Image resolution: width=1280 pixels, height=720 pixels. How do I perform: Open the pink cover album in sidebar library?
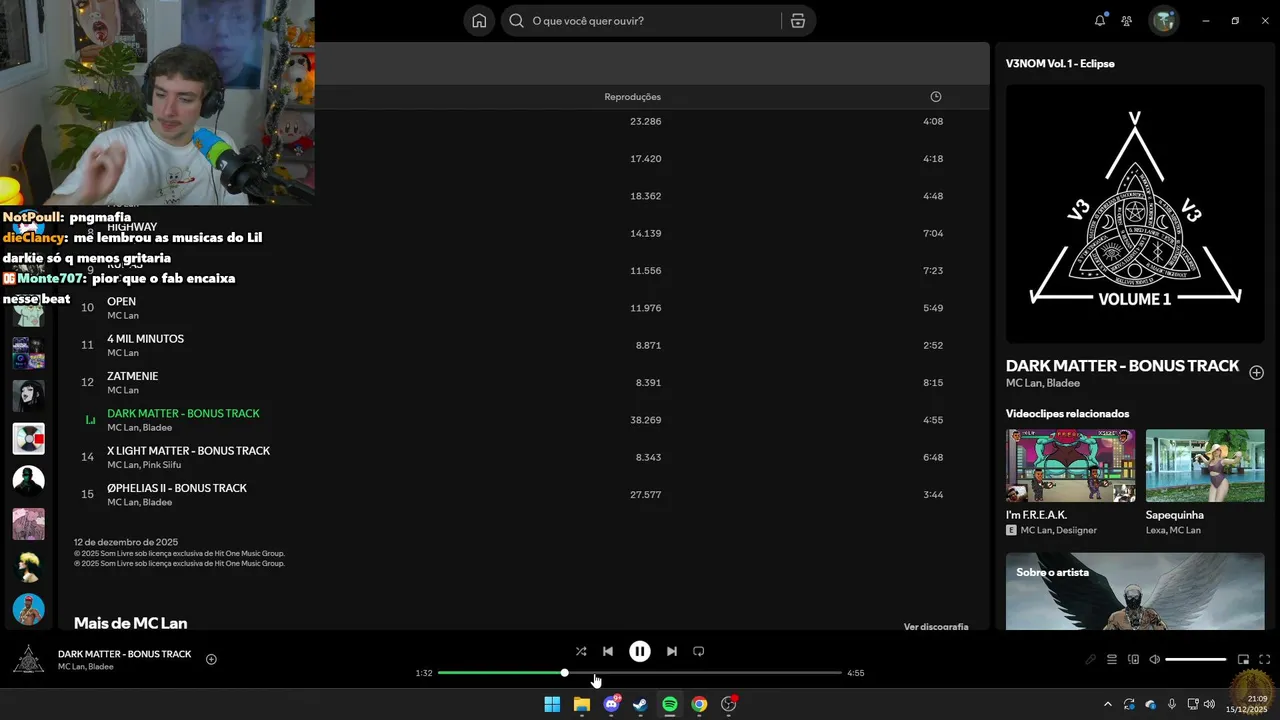[28, 524]
